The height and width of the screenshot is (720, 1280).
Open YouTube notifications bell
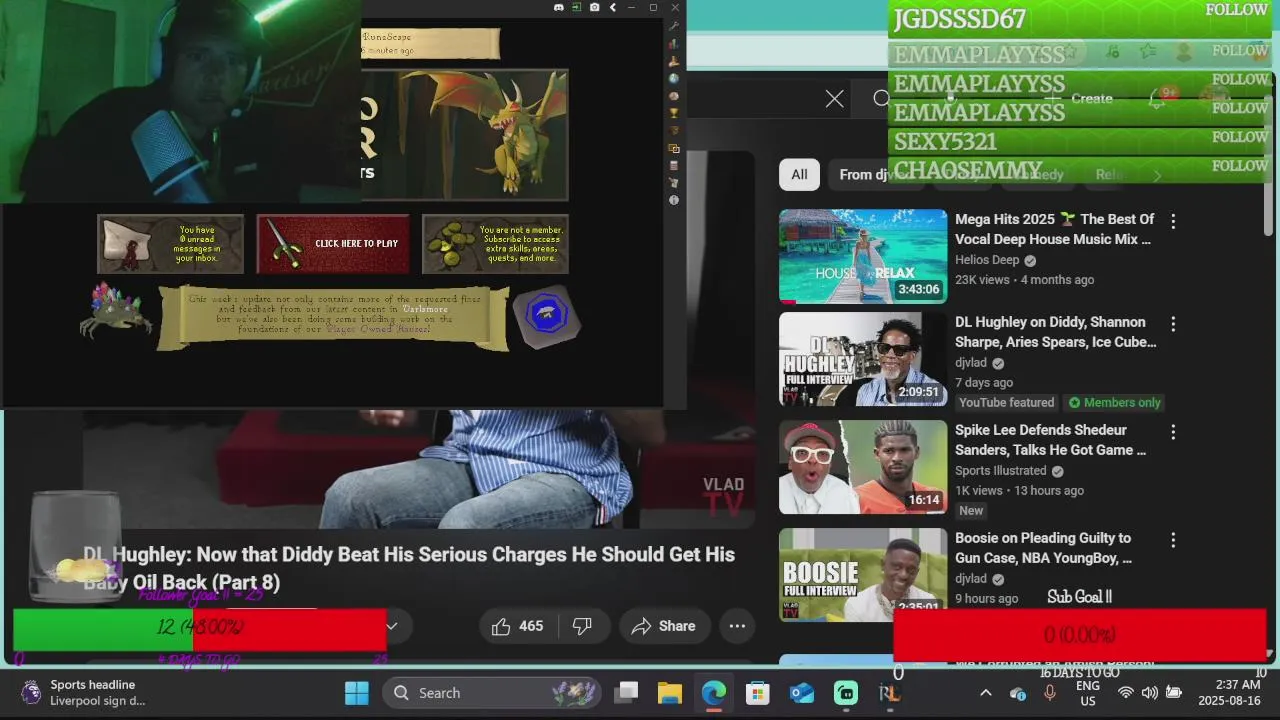point(1156,98)
